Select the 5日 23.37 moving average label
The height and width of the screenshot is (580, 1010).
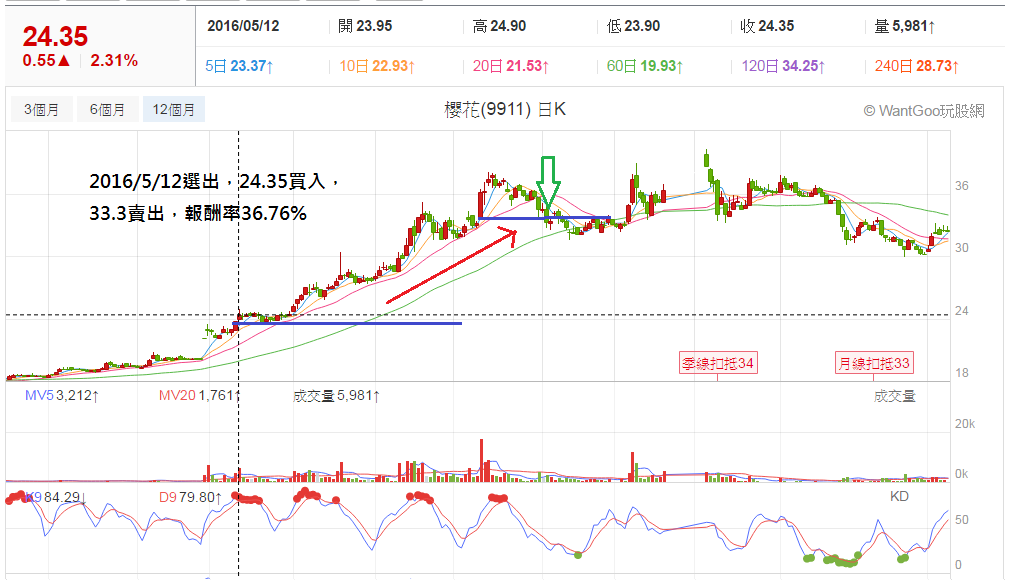239,66
